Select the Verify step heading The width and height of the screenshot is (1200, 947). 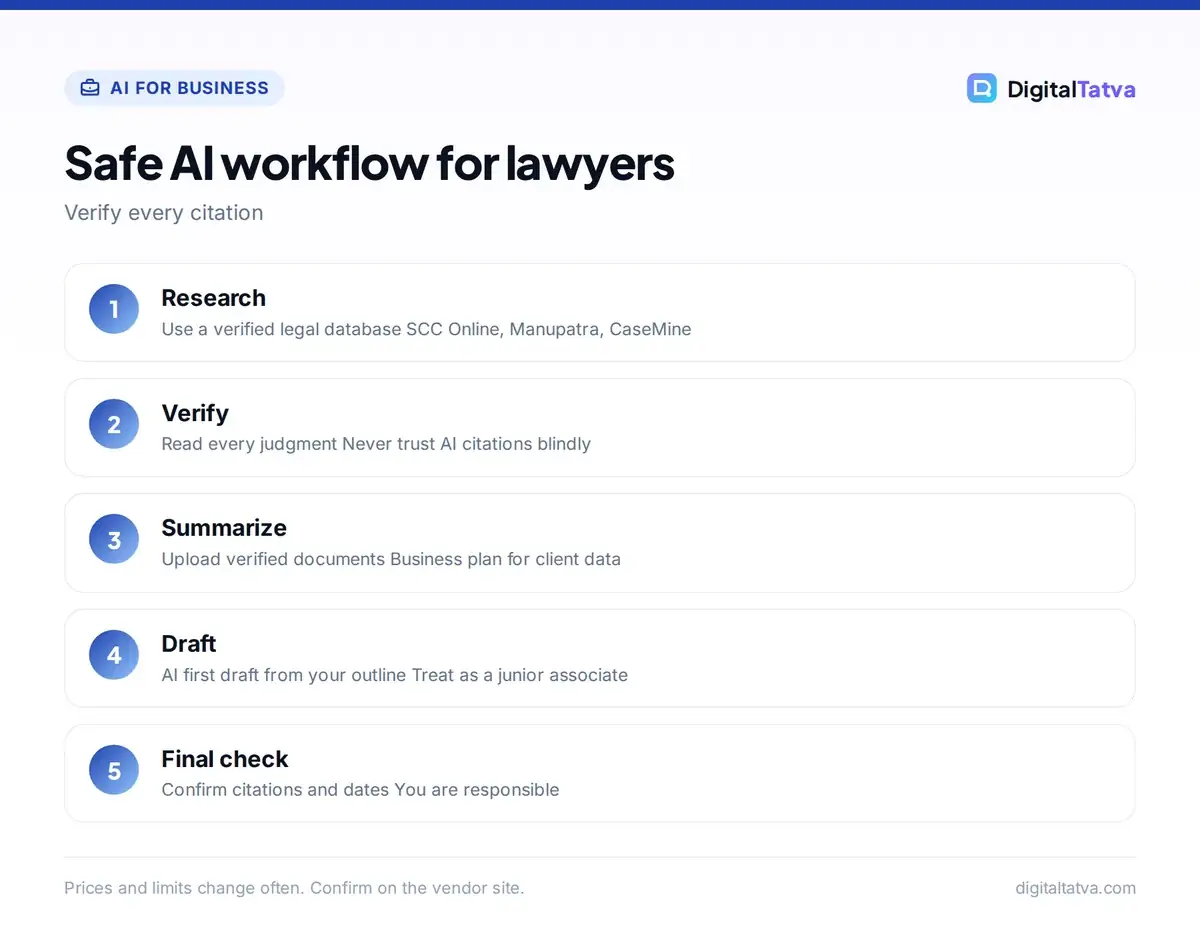[x=195, y=413]
